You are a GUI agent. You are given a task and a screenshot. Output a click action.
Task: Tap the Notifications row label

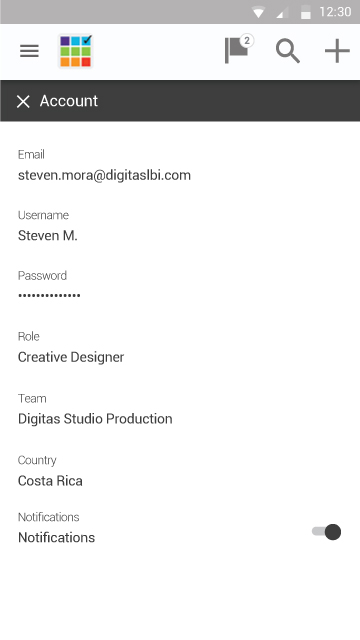pos(57,537)
